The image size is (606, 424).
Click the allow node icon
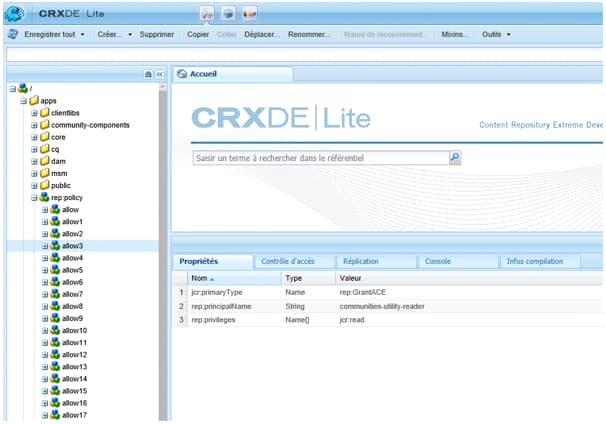pos(55,209)
